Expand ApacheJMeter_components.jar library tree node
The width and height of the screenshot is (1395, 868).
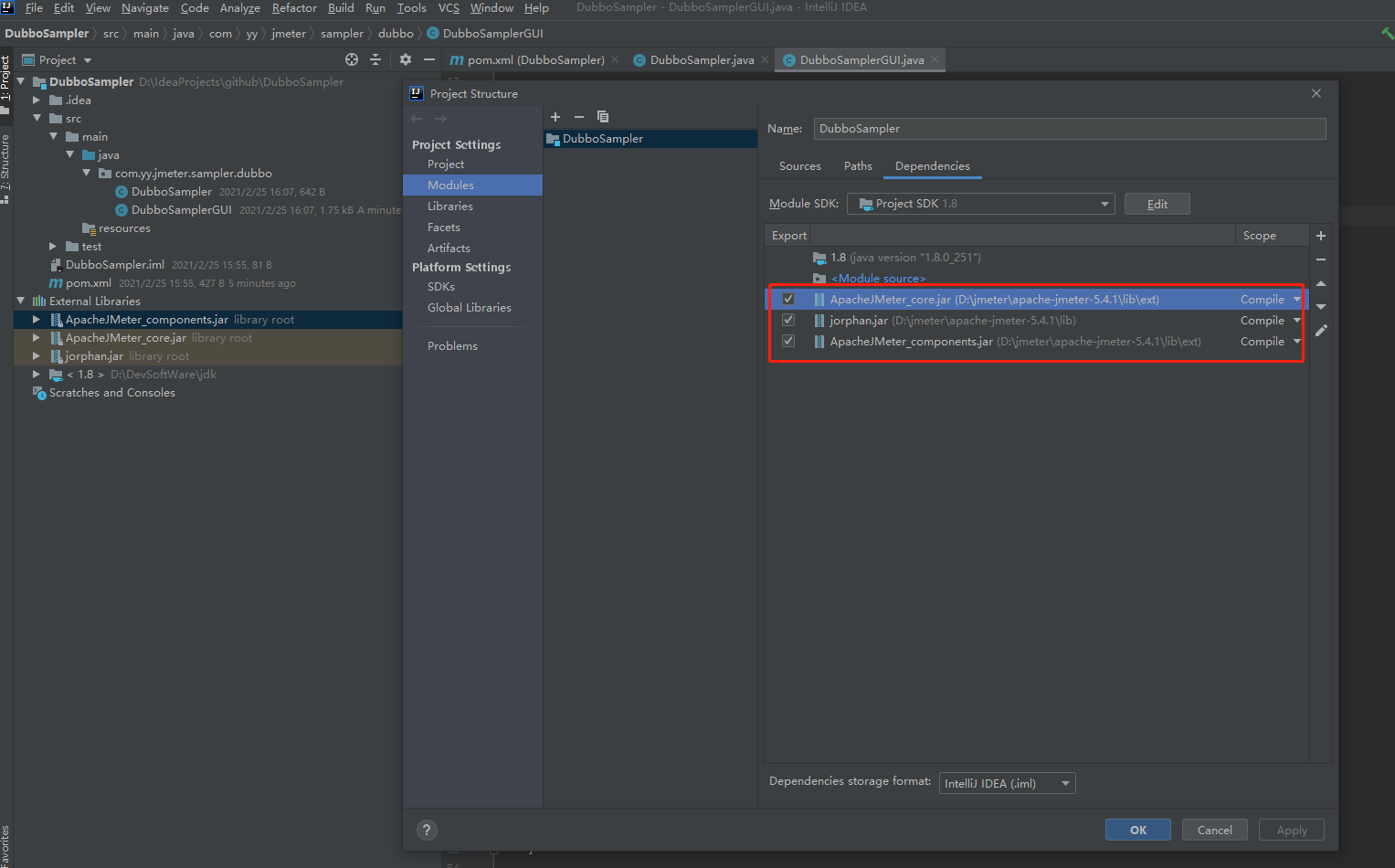[37, 320]
